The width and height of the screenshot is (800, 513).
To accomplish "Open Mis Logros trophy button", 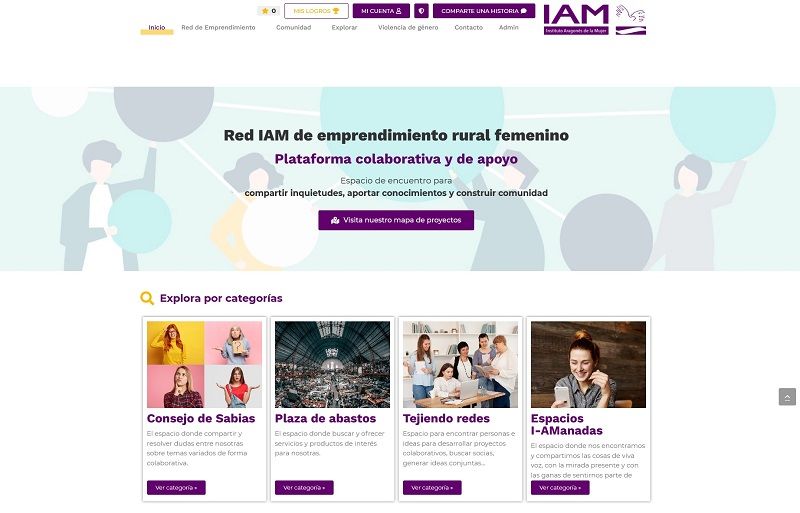I will (x=316, y=11).
